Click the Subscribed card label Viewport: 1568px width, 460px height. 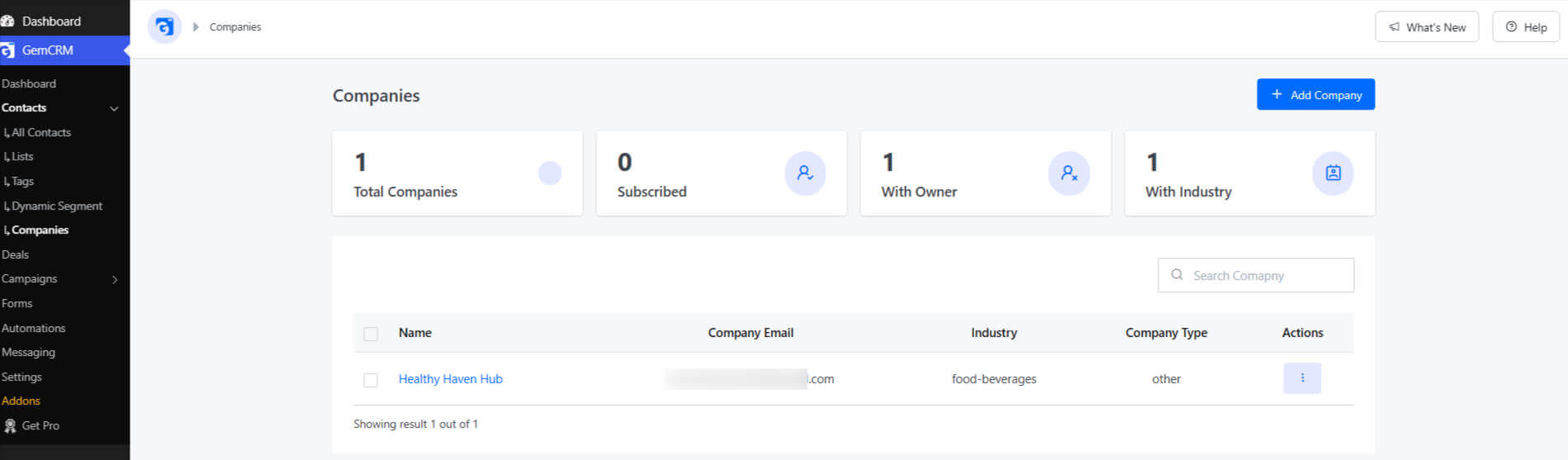tap(651, 192)
